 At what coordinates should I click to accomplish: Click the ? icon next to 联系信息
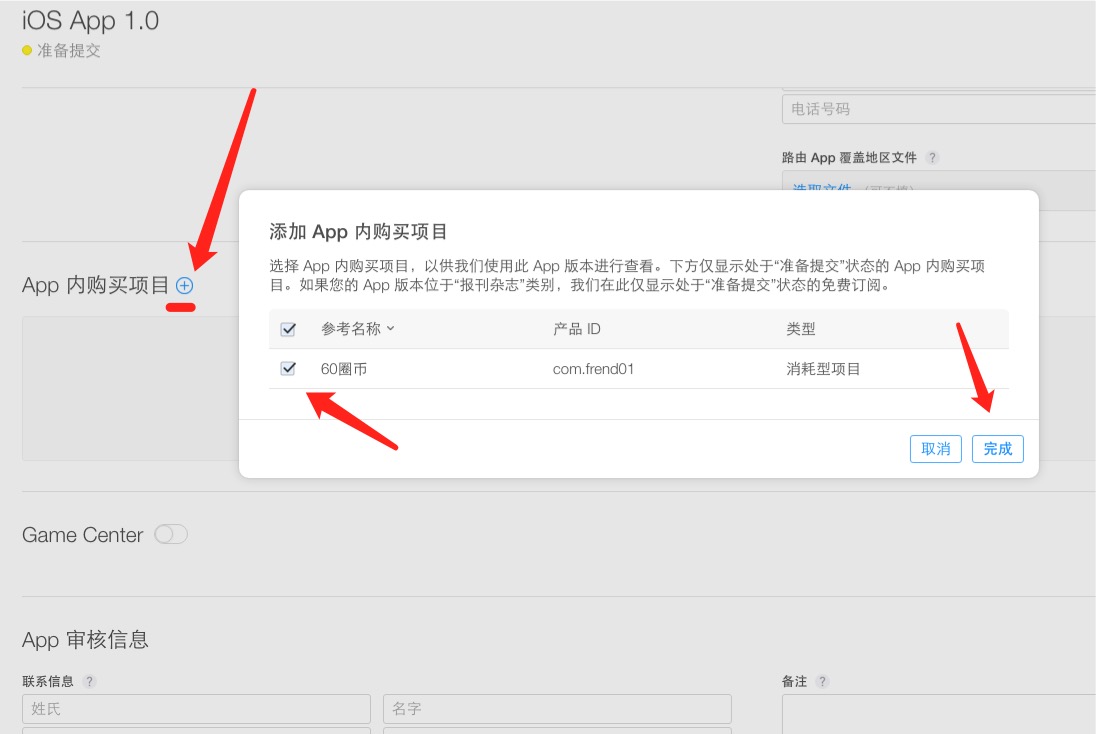coord(88,681)
